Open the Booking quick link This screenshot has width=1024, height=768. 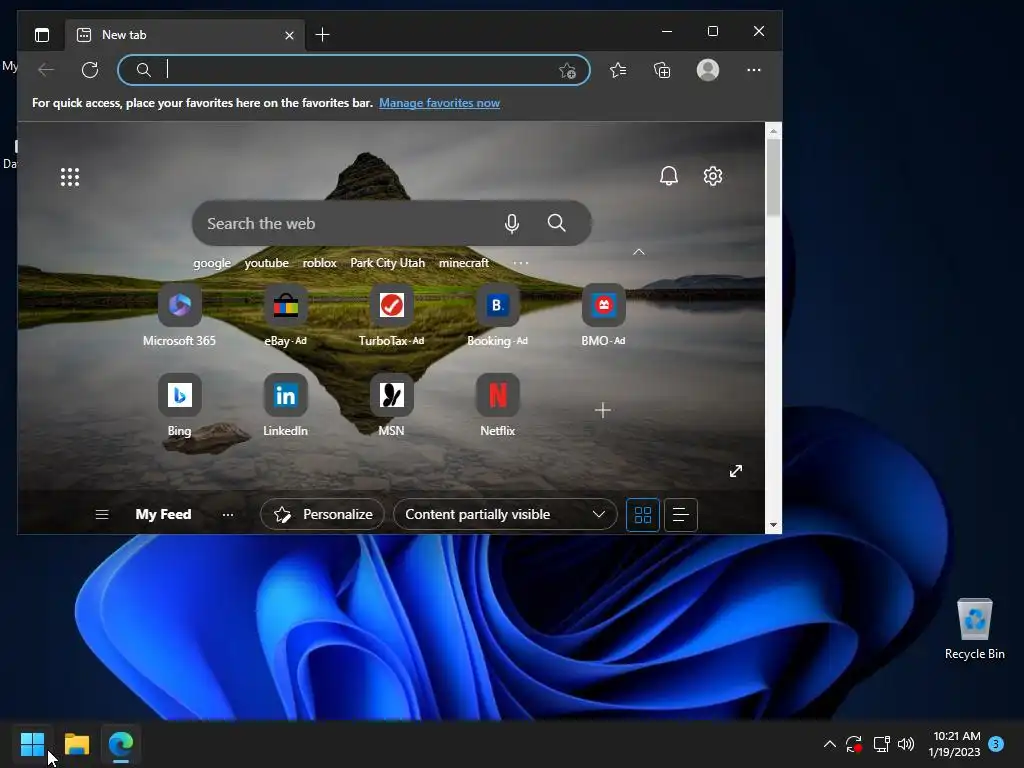tap(498, 315)
